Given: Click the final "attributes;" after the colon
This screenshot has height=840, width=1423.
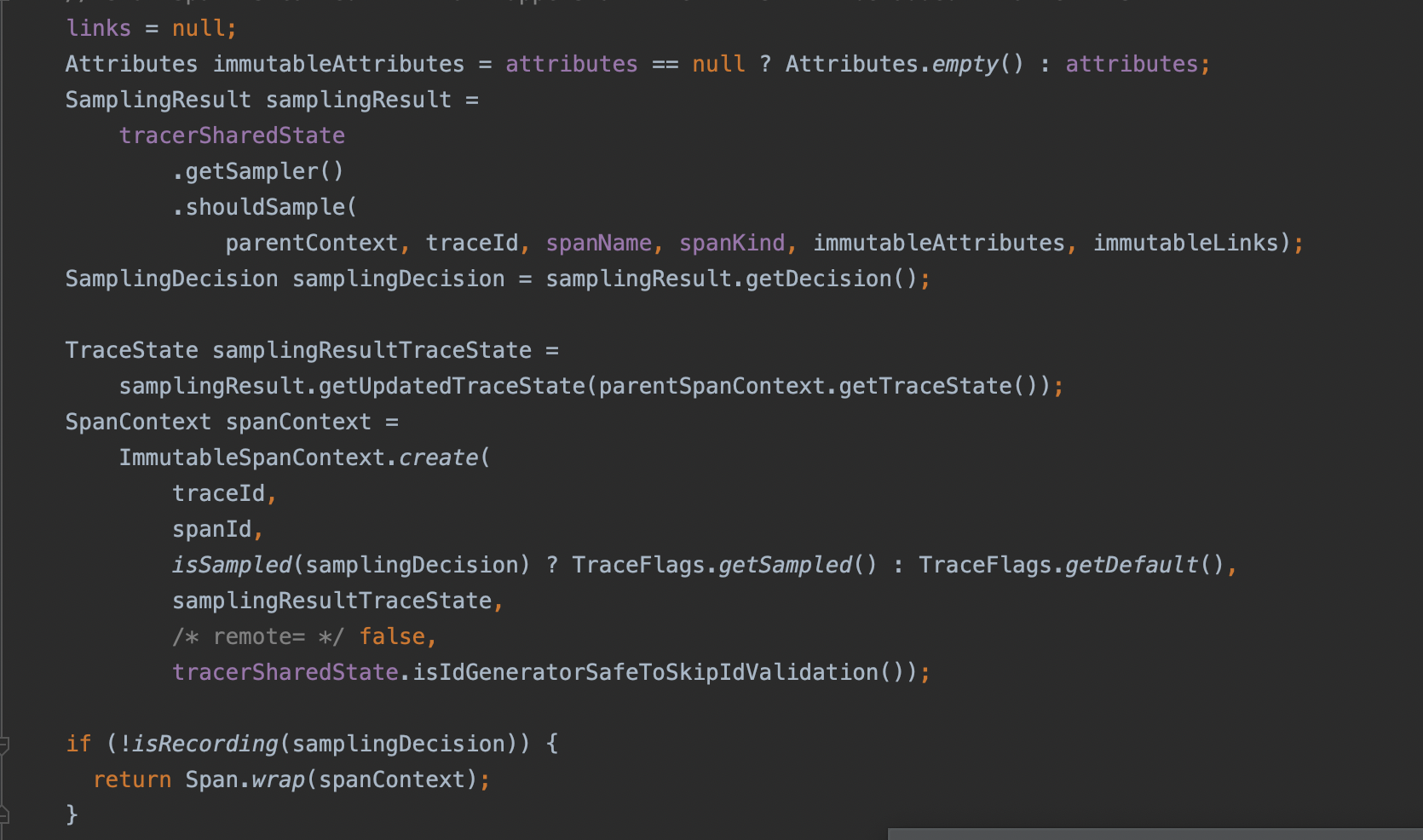Looking at the screenshot, I should coord(1138,64).
